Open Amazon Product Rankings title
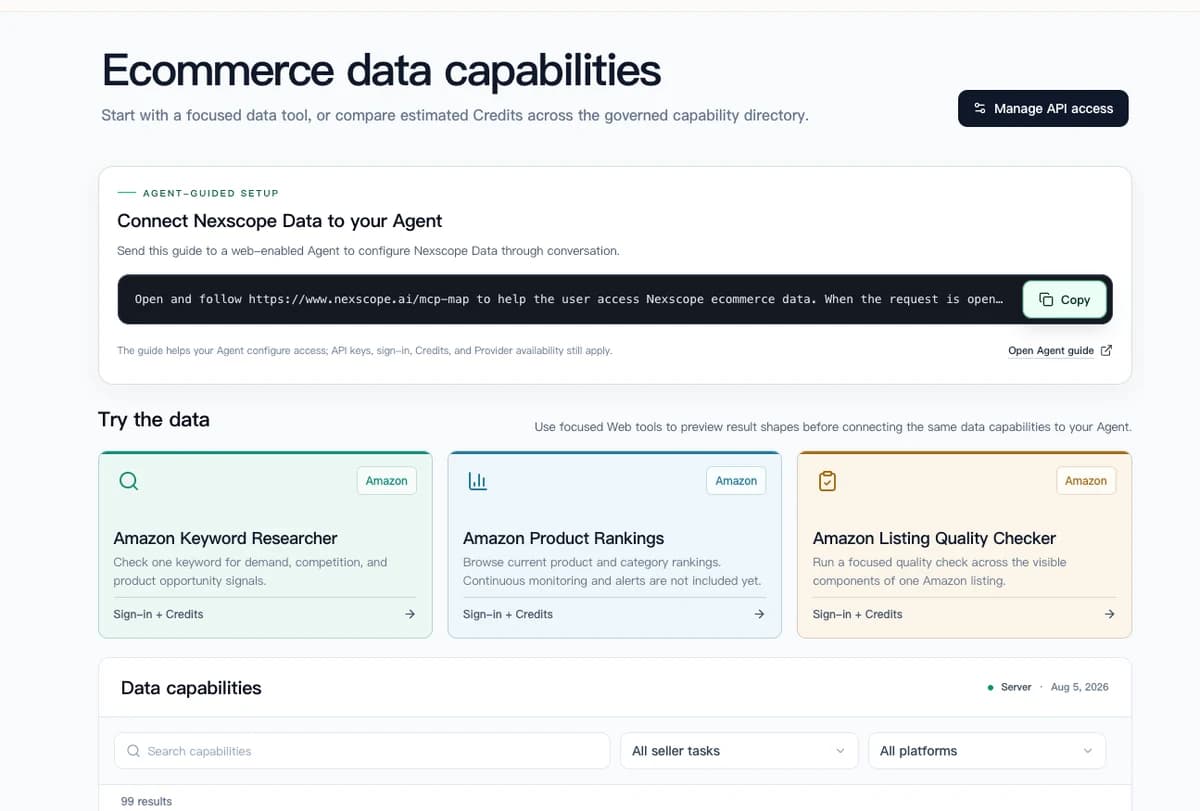This screenshot has width=1200, height=811. pyautogui.click(x=563, y=538)
